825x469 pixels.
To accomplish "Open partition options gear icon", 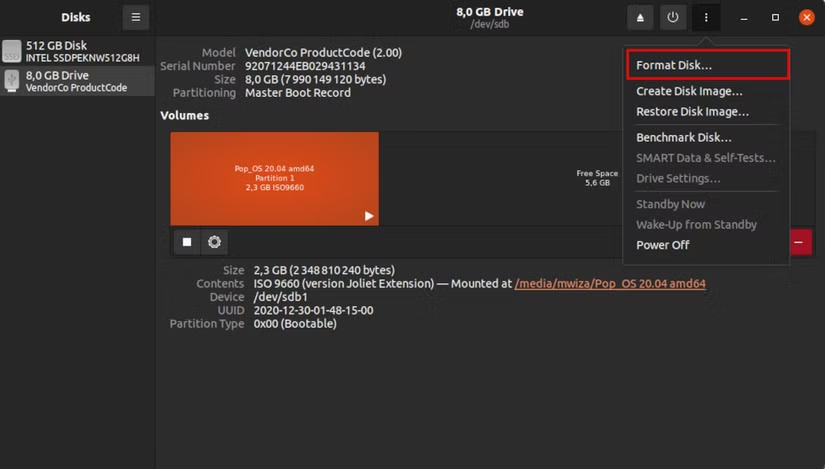I will (x=214, y=242).
